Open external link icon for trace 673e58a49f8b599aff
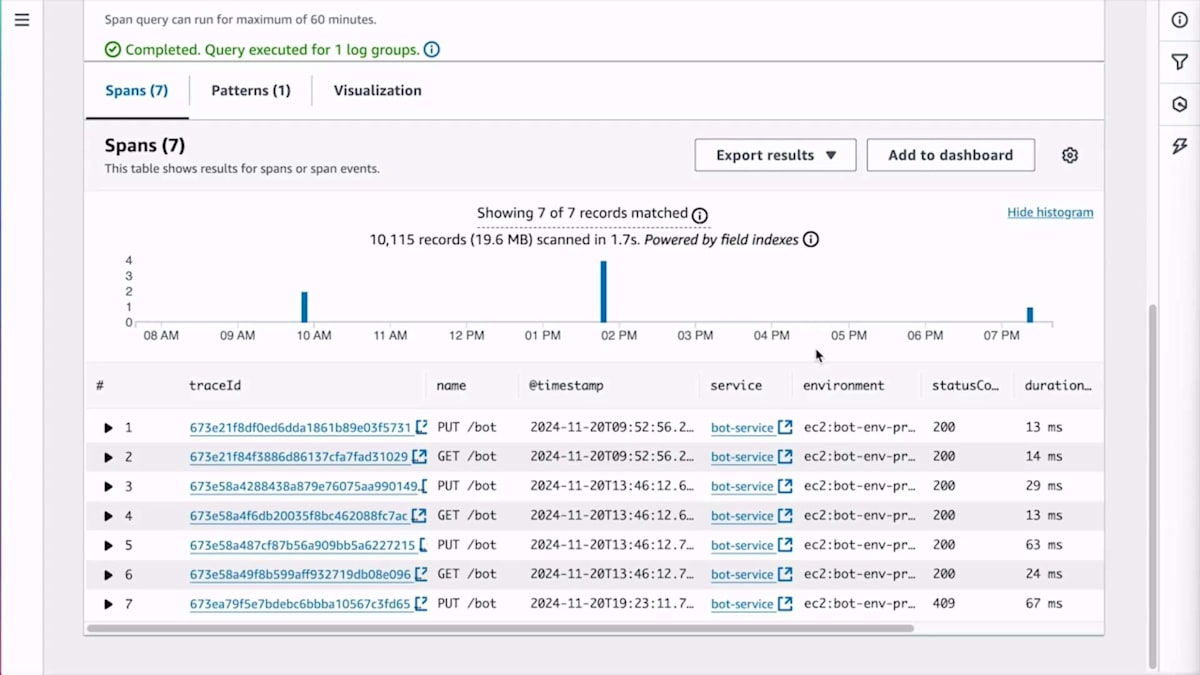This screenshot has height=675, width=1200. pos(420,574)
